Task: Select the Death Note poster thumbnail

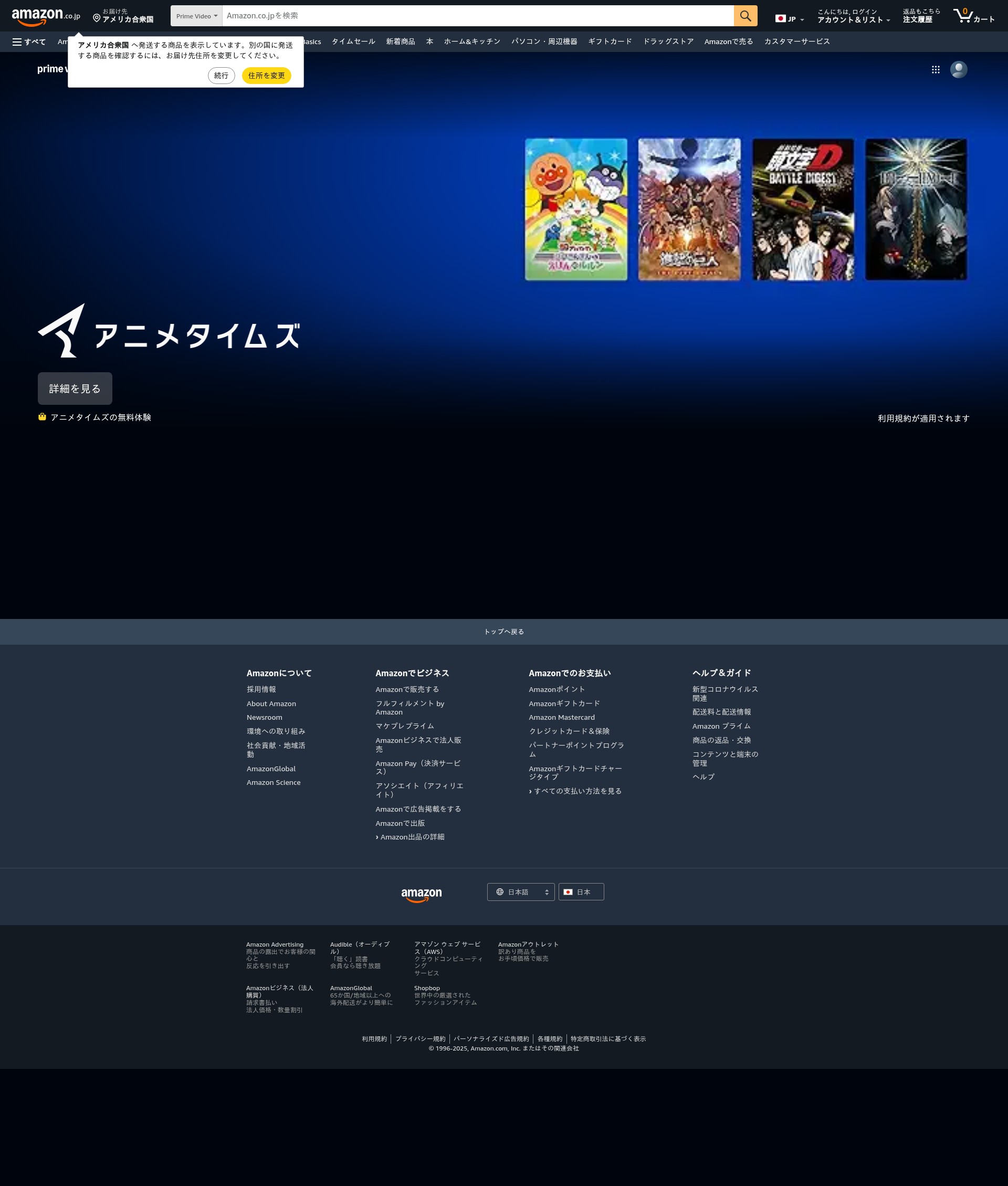Action: (916, 209)
